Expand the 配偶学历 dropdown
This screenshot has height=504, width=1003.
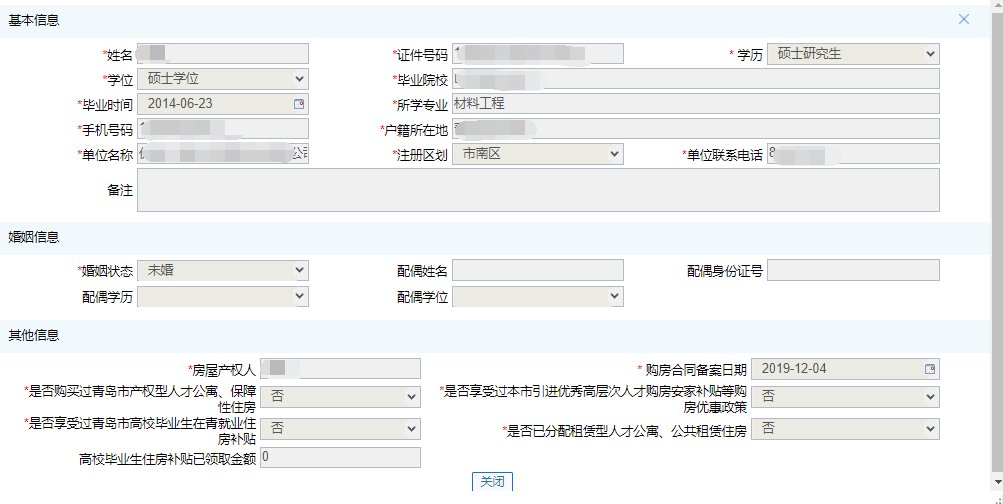click(x=223, y=297)
